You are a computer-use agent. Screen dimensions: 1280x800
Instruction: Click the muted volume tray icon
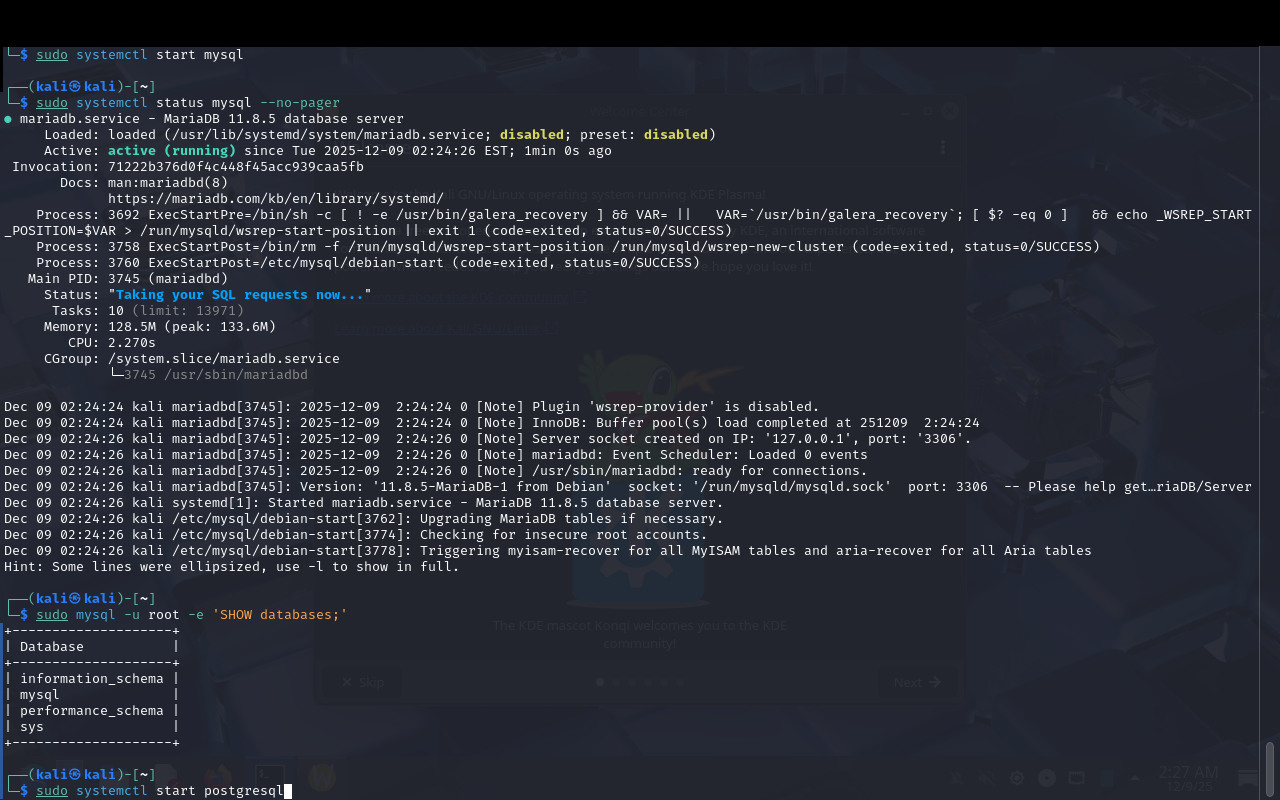(x=986, y=778)
